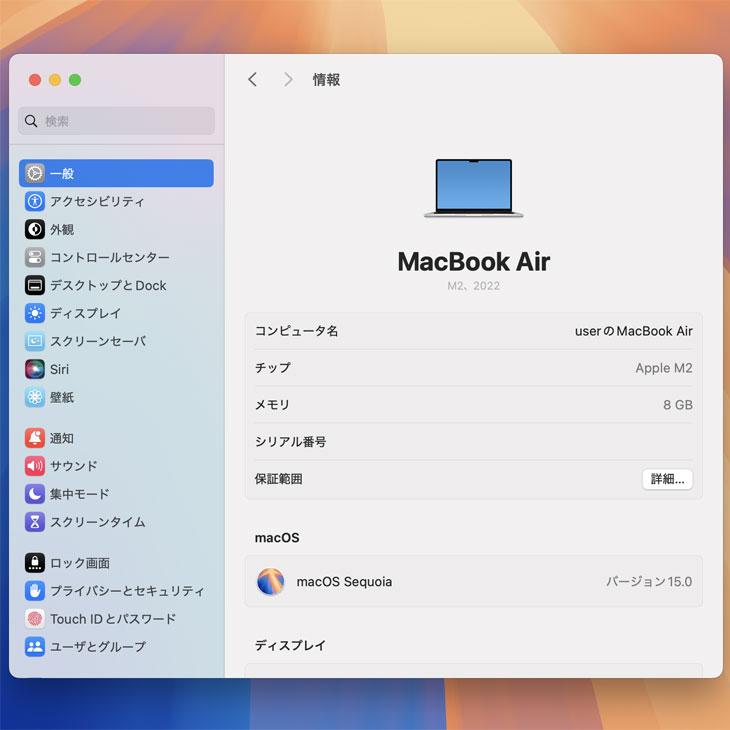Click computer name userのMacBook Air

pos(633,331)
